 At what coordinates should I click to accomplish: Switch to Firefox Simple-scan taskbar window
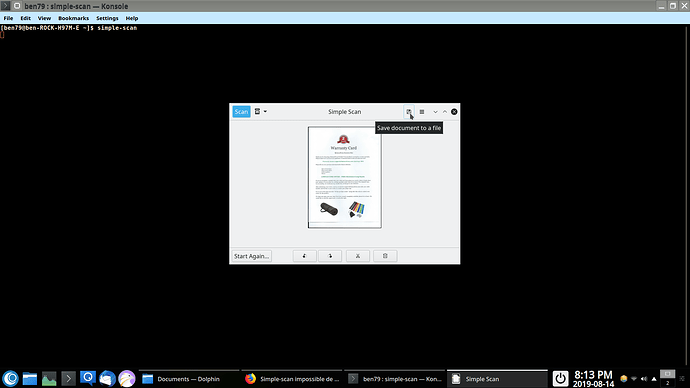click(292, 379)
